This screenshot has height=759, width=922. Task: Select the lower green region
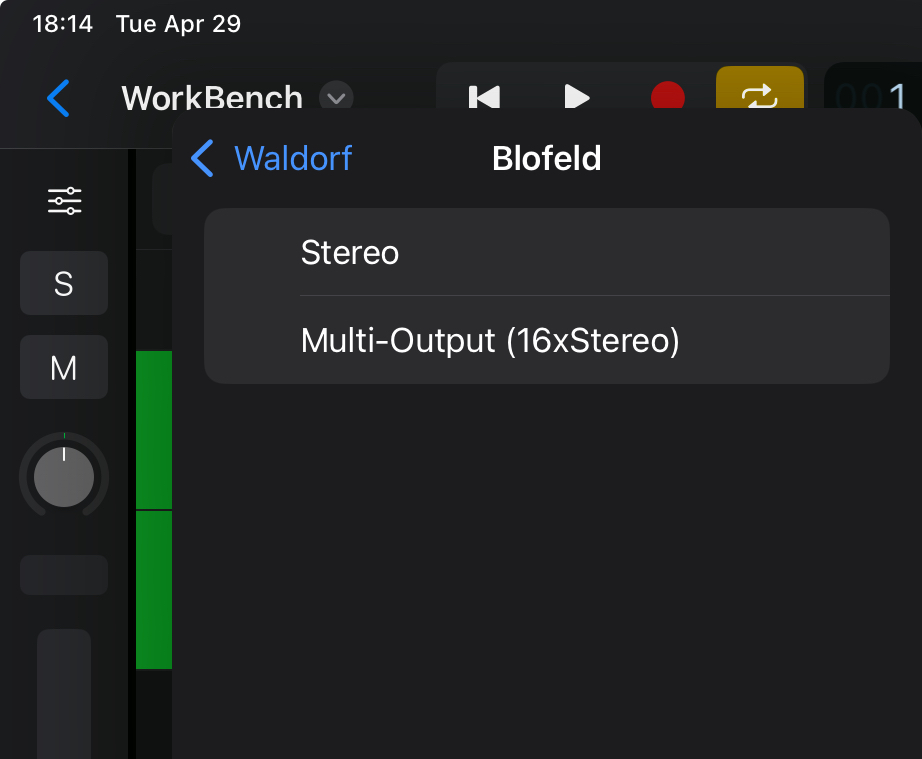click(x=153, y=589)
